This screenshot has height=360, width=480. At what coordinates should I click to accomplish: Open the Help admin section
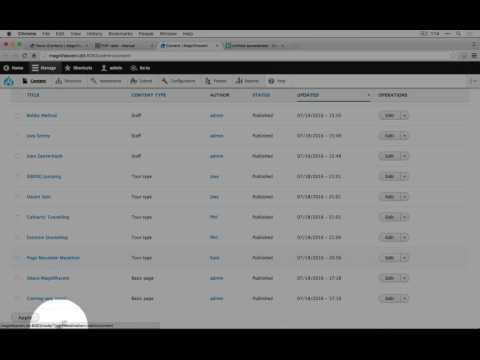coord(277,81)
